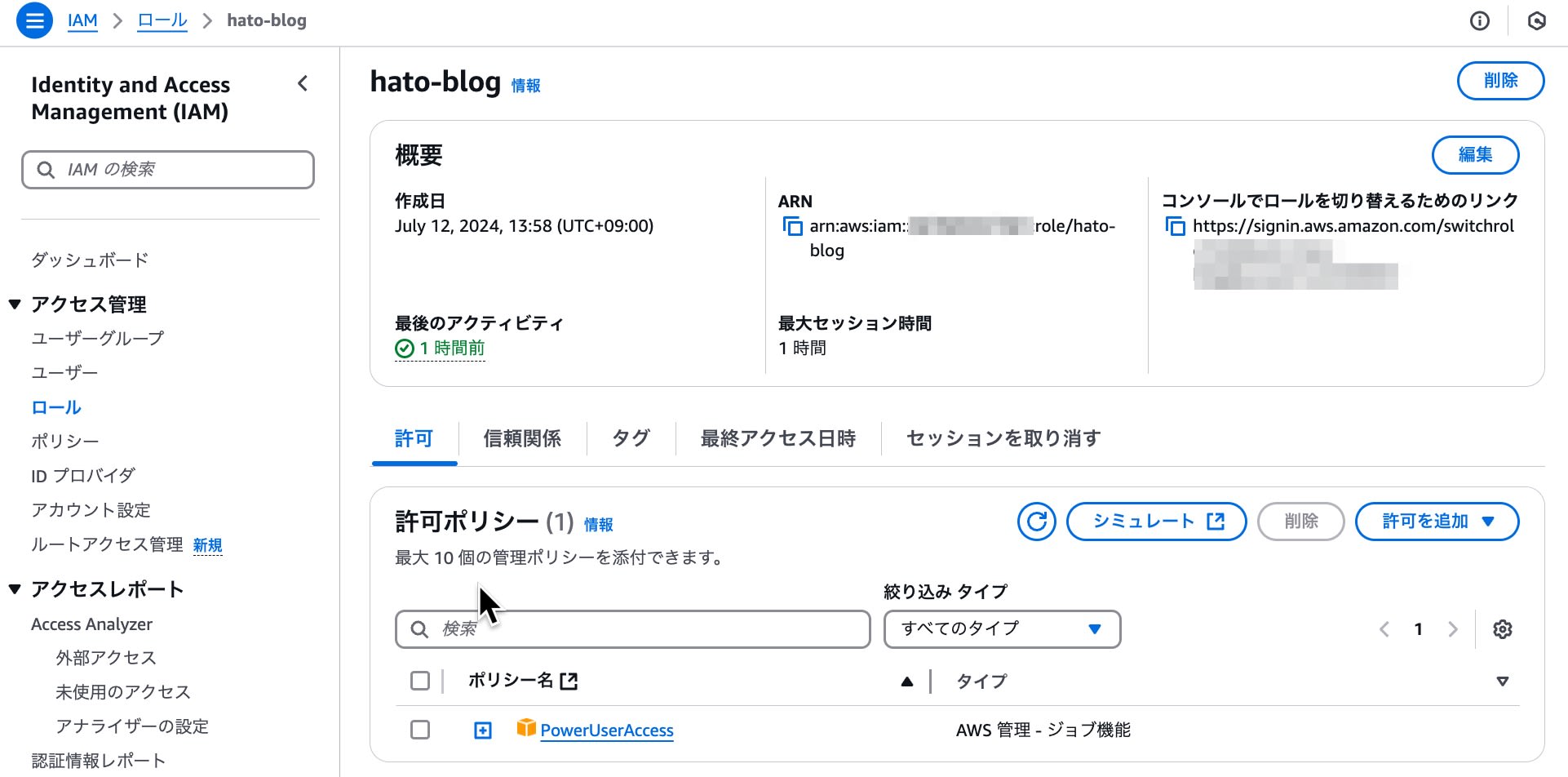This screenshot has width=1568, height=777.
Task: Open the すべてのタイプ filter dropdown
Action: (x=1002, y=629)
